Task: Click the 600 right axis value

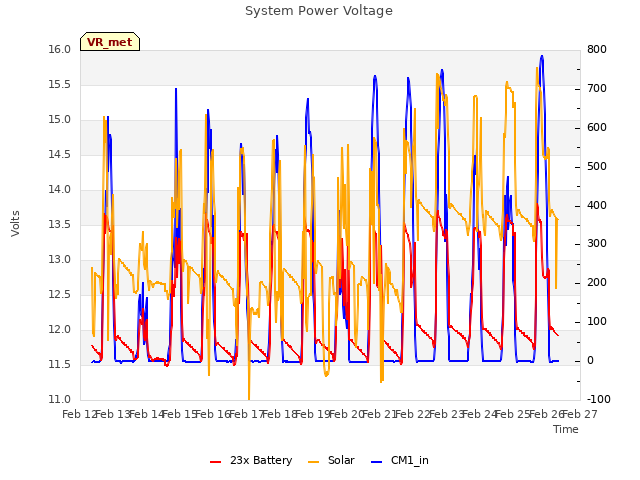Action: tap(597, 127)
